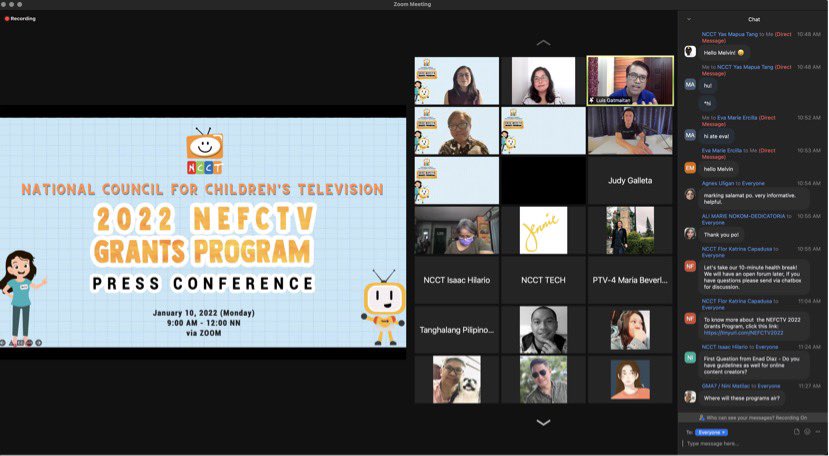The width and height of the screenshot is (829, 456).
Task: Select the Luis Gatmaitan video tile
Action: click(630, 80)
